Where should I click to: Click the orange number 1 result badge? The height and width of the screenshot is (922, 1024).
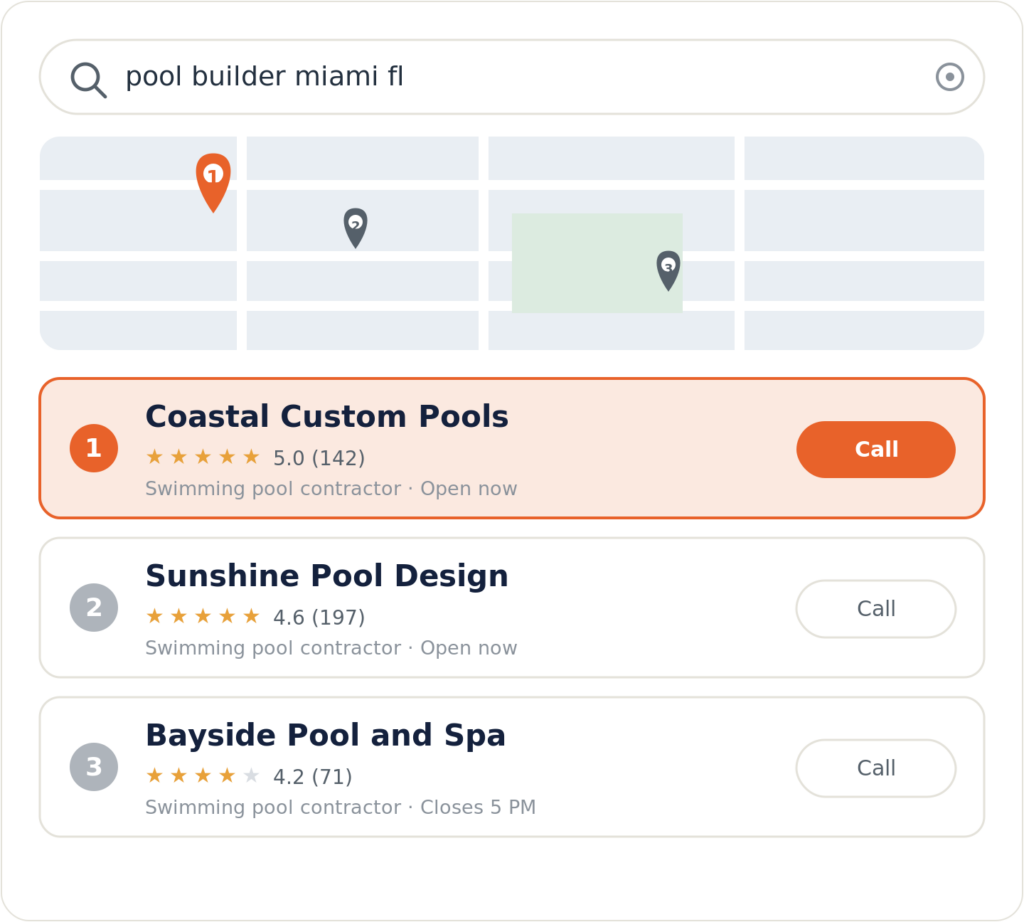pos(94,448)
